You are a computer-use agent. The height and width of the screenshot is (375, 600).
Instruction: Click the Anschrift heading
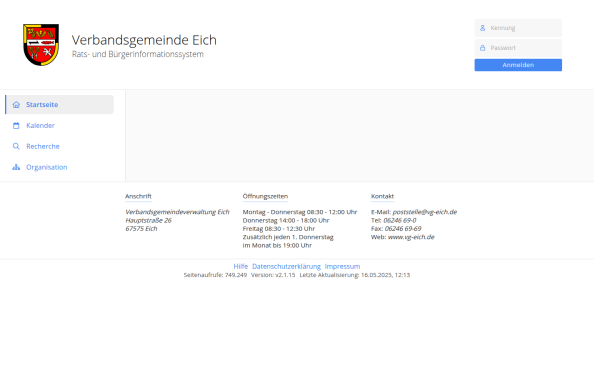139,196
